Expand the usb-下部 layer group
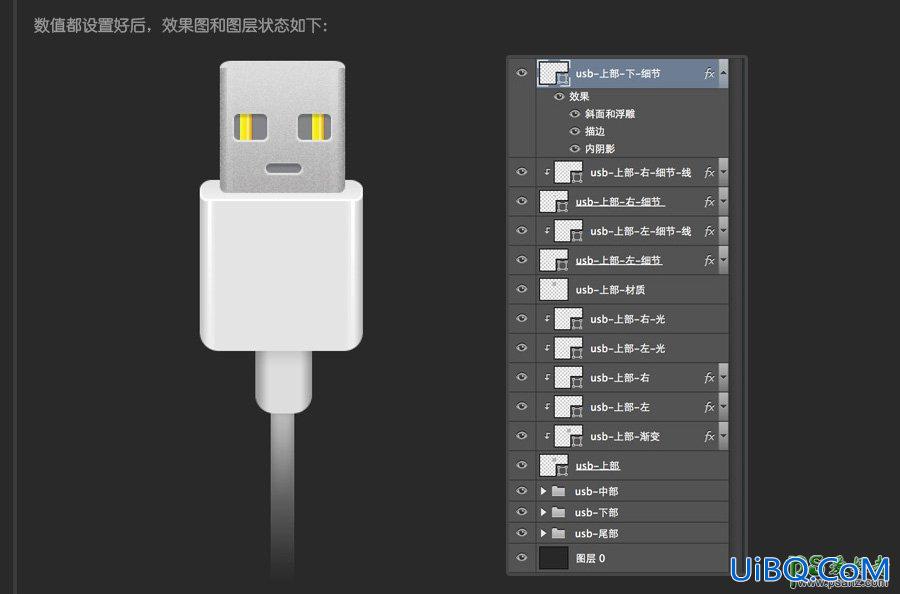This screenshot has width=900, height=594. tap(543, 513)
